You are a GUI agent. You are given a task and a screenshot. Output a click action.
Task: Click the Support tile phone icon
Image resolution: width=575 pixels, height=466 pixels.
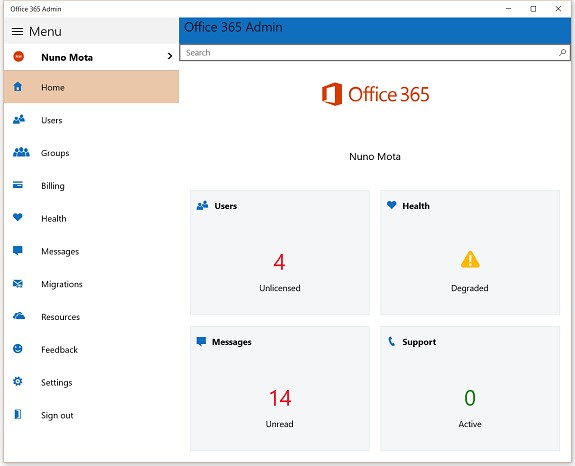[392, 341]
